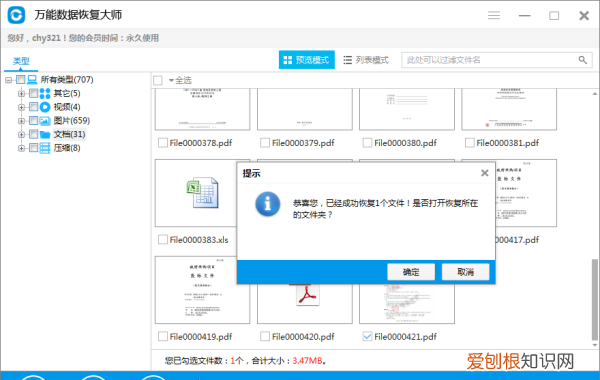Expand the 压缩(8) tree node
Screen dimensions: 600x380
pyautogui.click(x=21, y=148)
